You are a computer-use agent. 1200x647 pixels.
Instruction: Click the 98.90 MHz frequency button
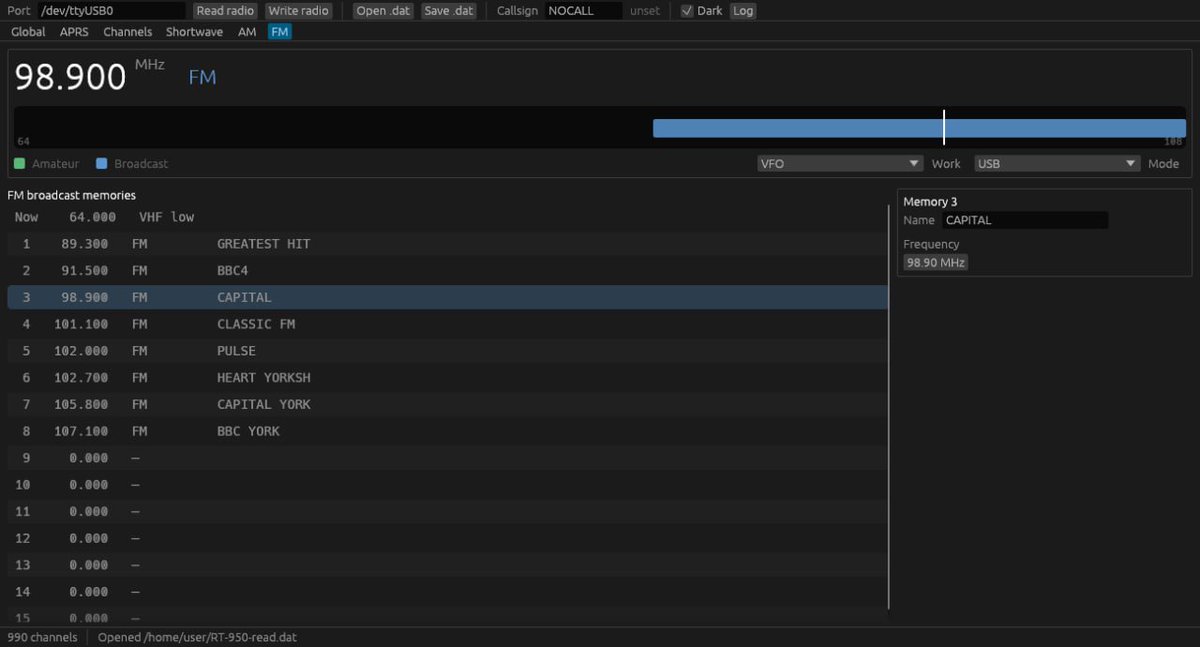(936, 263)
